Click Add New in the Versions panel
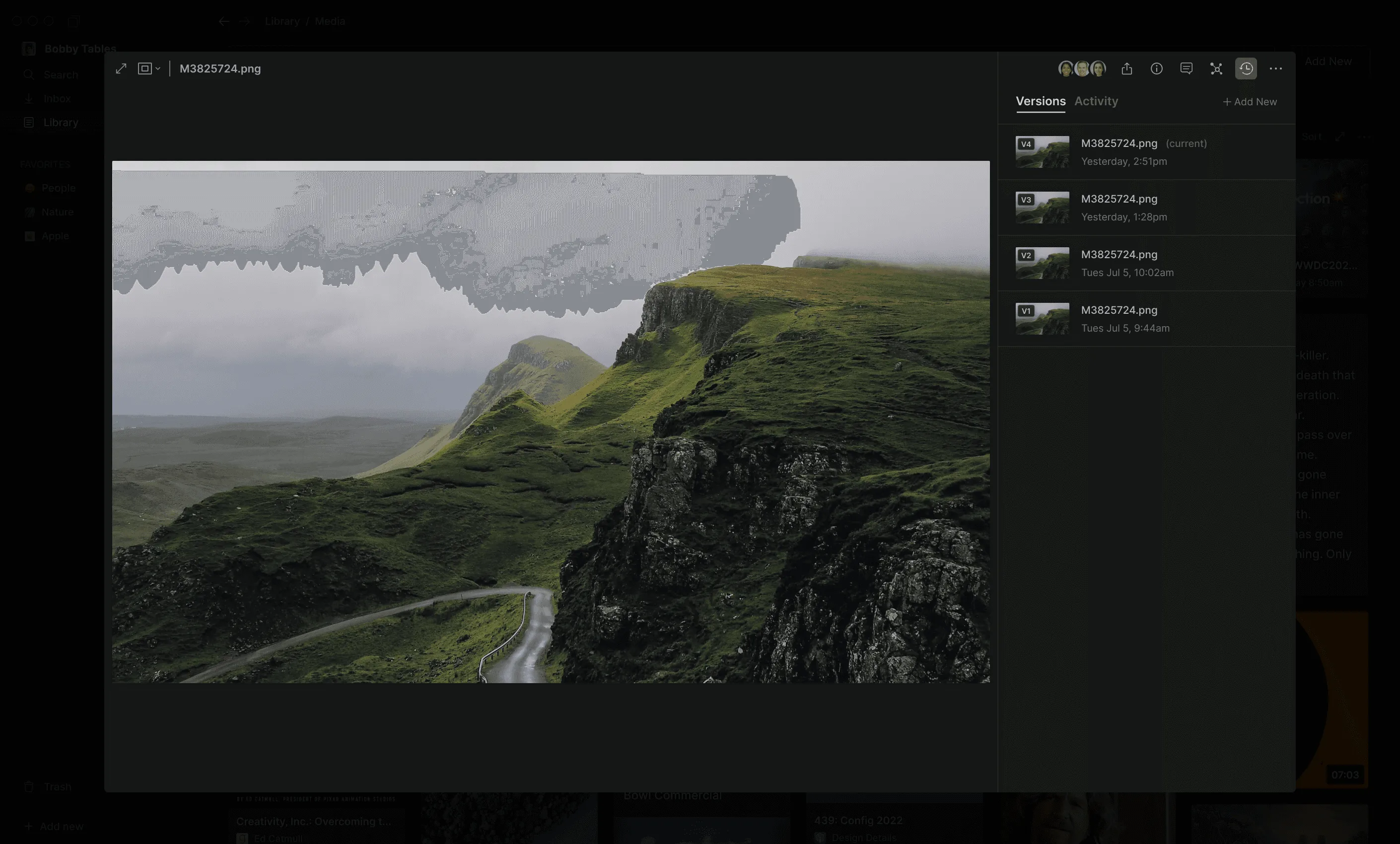Screen dimensions: 1400x844 pos(1250,102)
